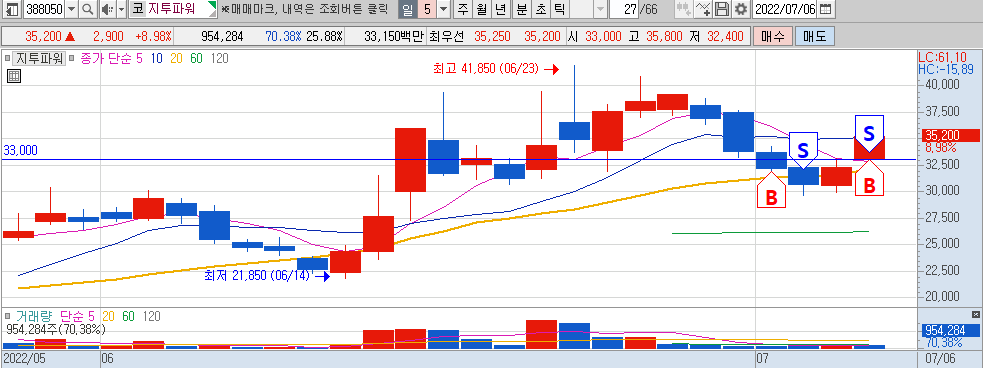Viewport: 983px width, 368px height.
Task: Open the chart settings gear icon
Action: tap(741, 9)
